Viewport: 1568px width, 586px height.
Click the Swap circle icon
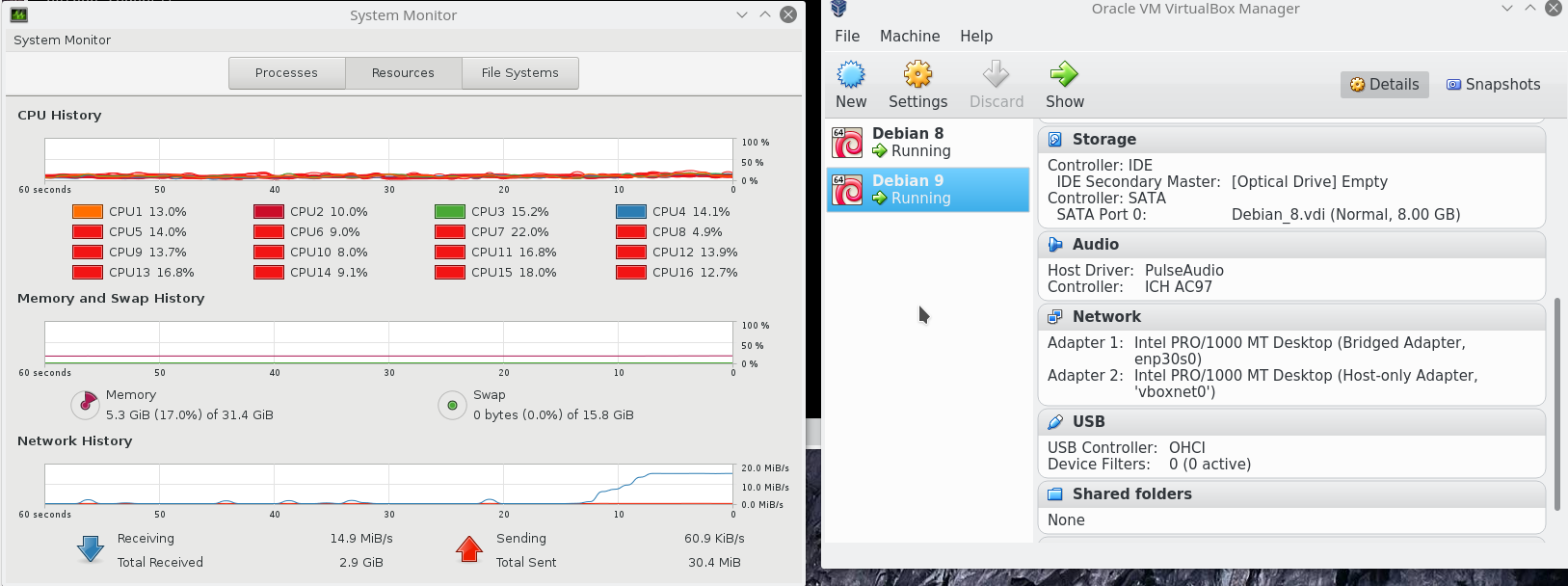pyautogui.click(x=452, y=406)
